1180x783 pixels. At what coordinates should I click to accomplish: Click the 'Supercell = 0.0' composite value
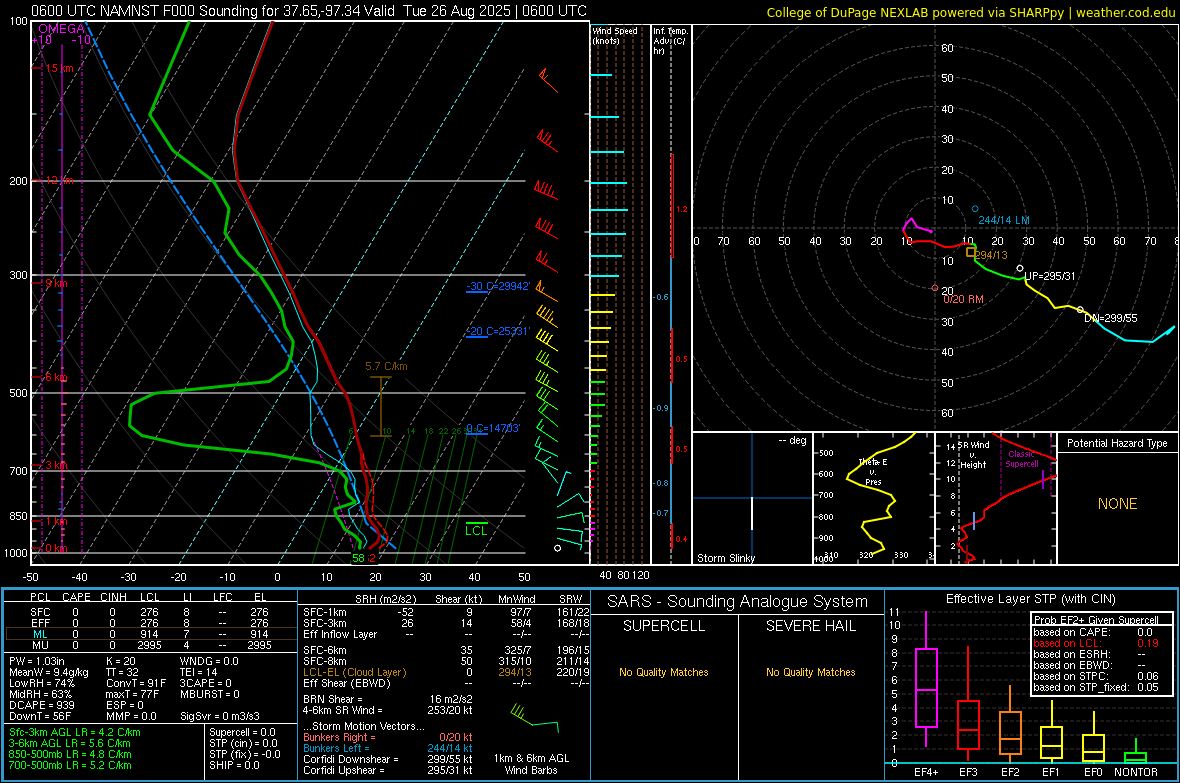pos(242,732)
